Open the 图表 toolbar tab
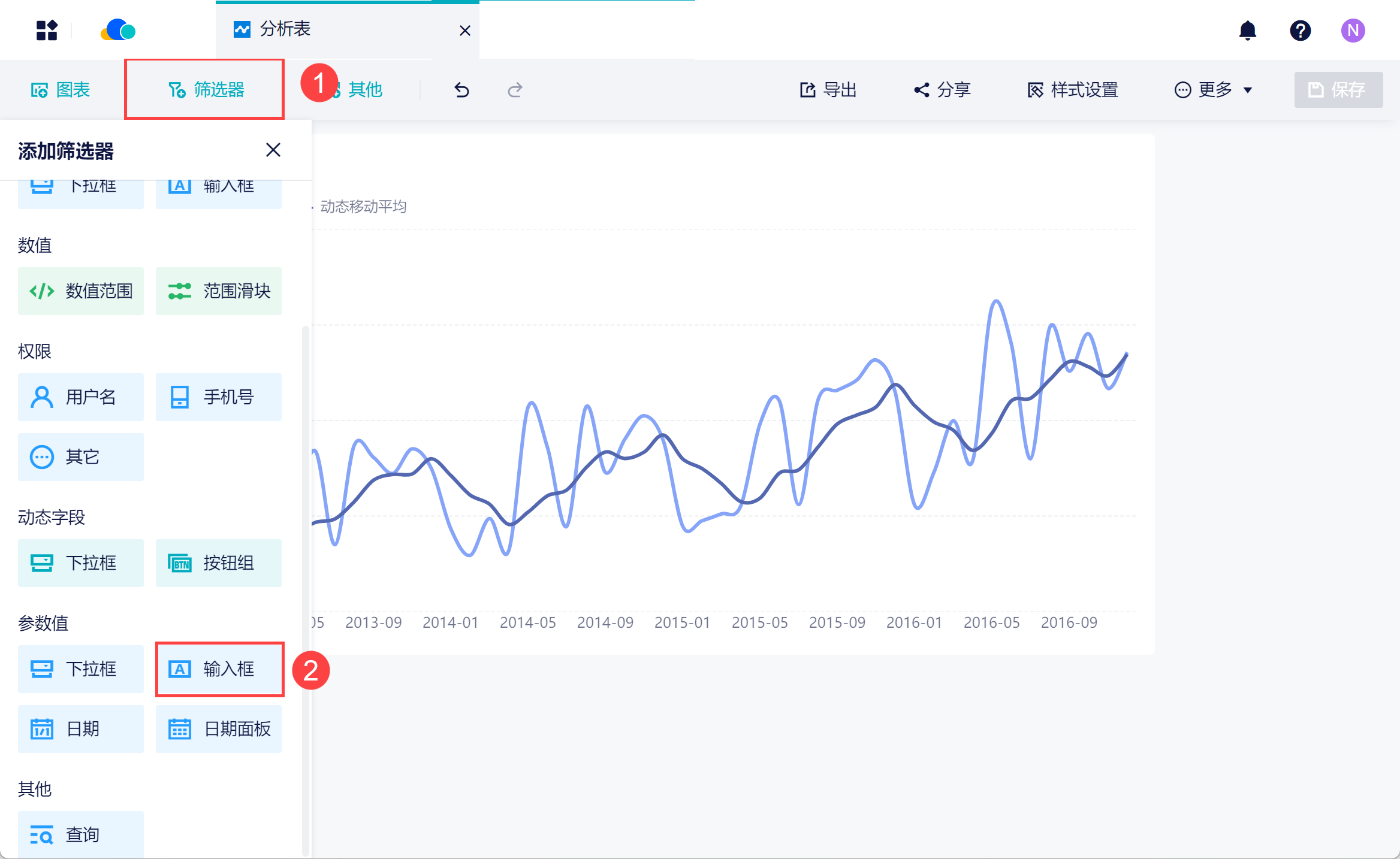The image size is (1400, 859). tap(61, 90)
